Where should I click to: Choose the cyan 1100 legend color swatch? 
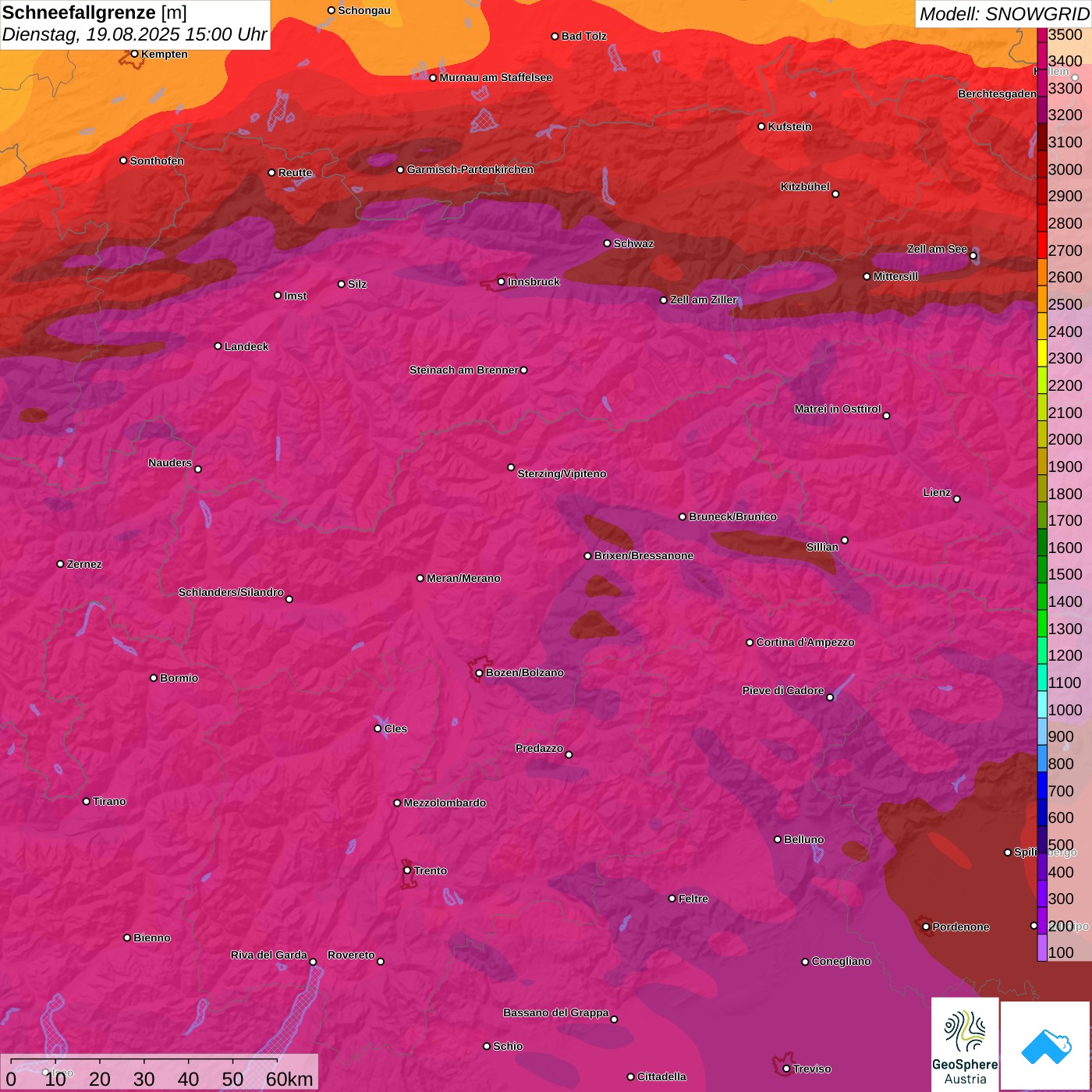pyautogui.click(x=1042, y=677)
